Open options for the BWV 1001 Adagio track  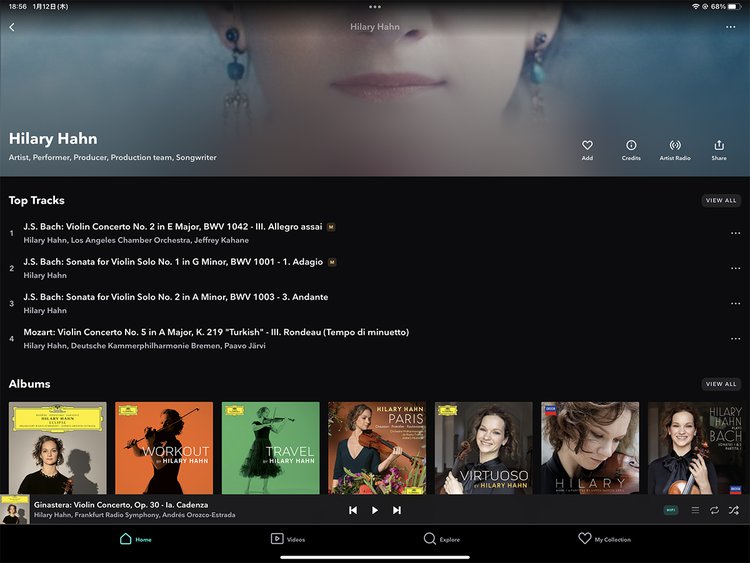pyautogui.click(x=735, y=268)
